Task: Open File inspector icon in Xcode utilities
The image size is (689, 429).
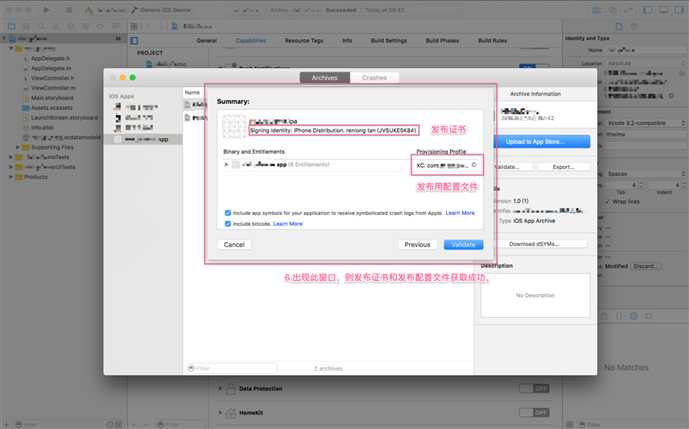Action: coord(619,26)
